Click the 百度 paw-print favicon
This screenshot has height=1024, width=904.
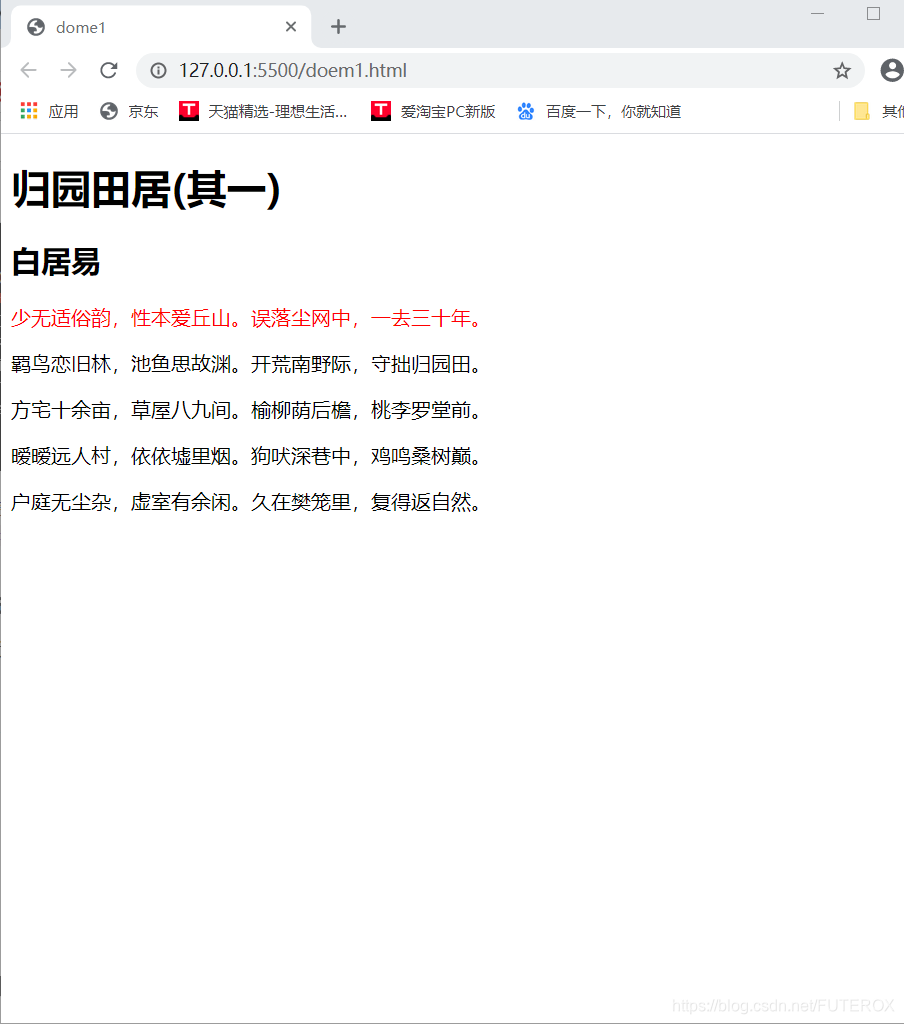tap(526, 111)
